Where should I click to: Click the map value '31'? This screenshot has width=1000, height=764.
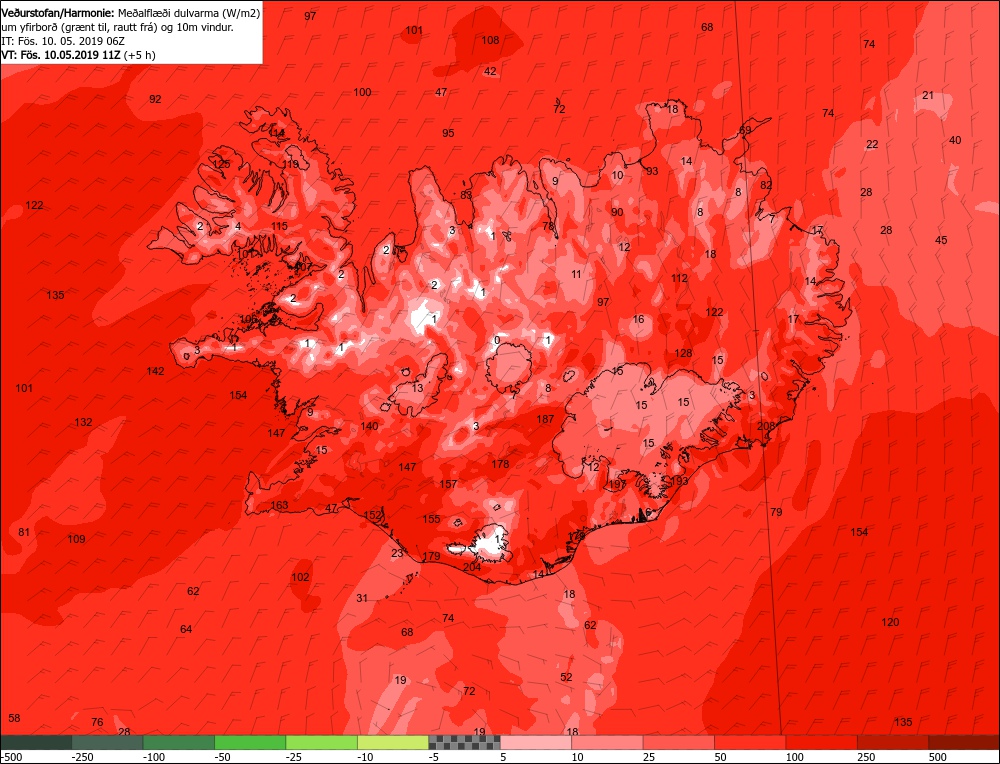(x=362, y=598)
